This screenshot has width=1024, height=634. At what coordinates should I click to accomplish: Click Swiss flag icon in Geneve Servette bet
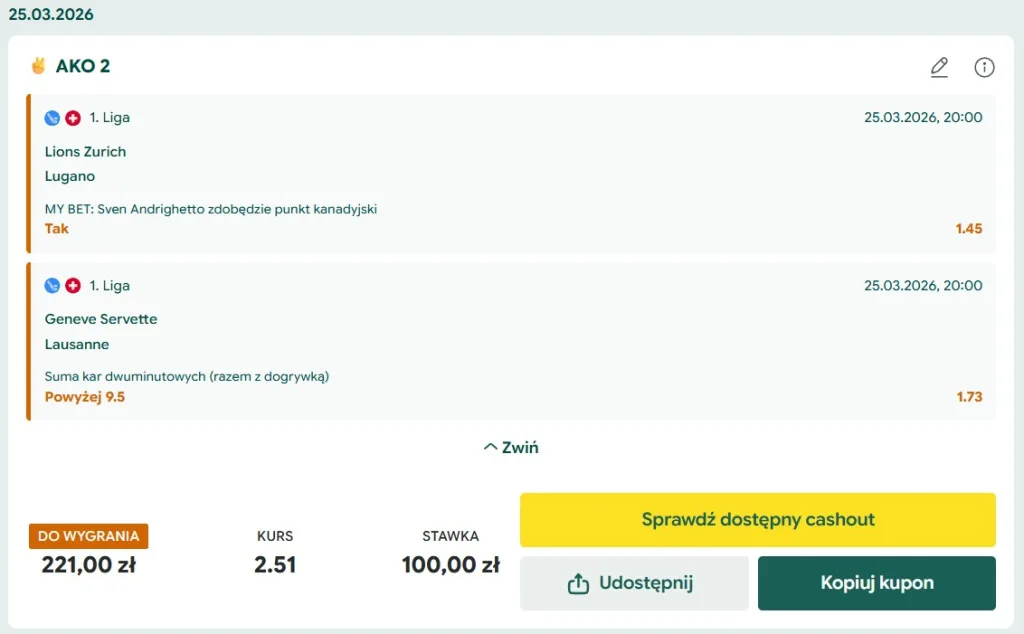73,286
